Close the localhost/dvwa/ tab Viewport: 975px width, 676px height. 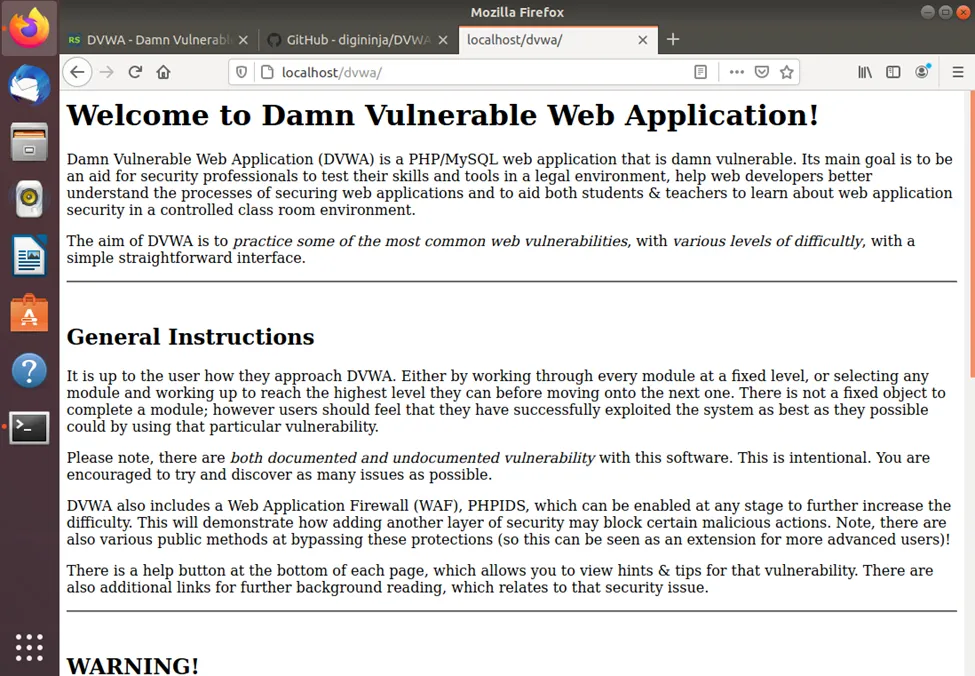tap(643, 40)
